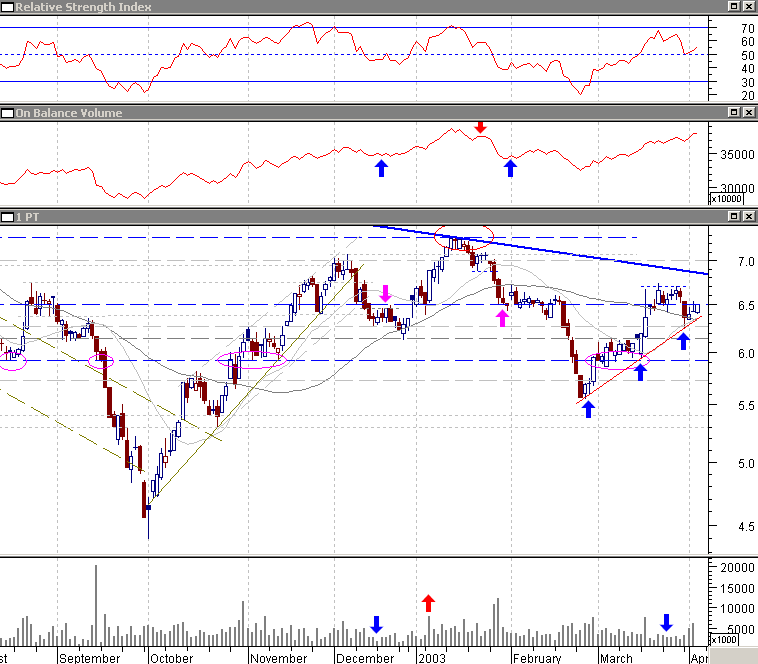Screen dimensions: 758x664
Task: Select the magenta down arrow in December price area
Action: pyautogui.click(x=385, y=293)
